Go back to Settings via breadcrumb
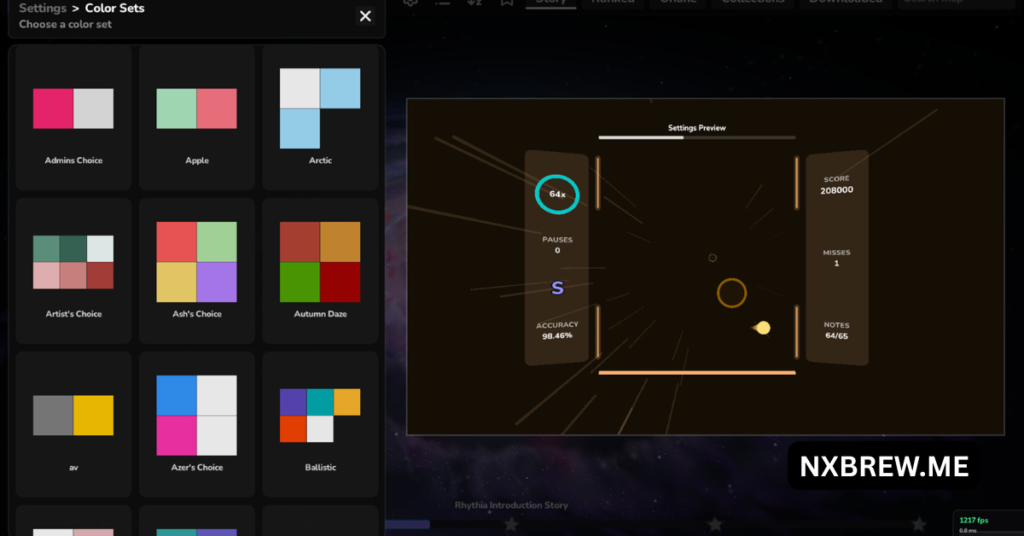1024x536 pixels. [x=43, y=9]
